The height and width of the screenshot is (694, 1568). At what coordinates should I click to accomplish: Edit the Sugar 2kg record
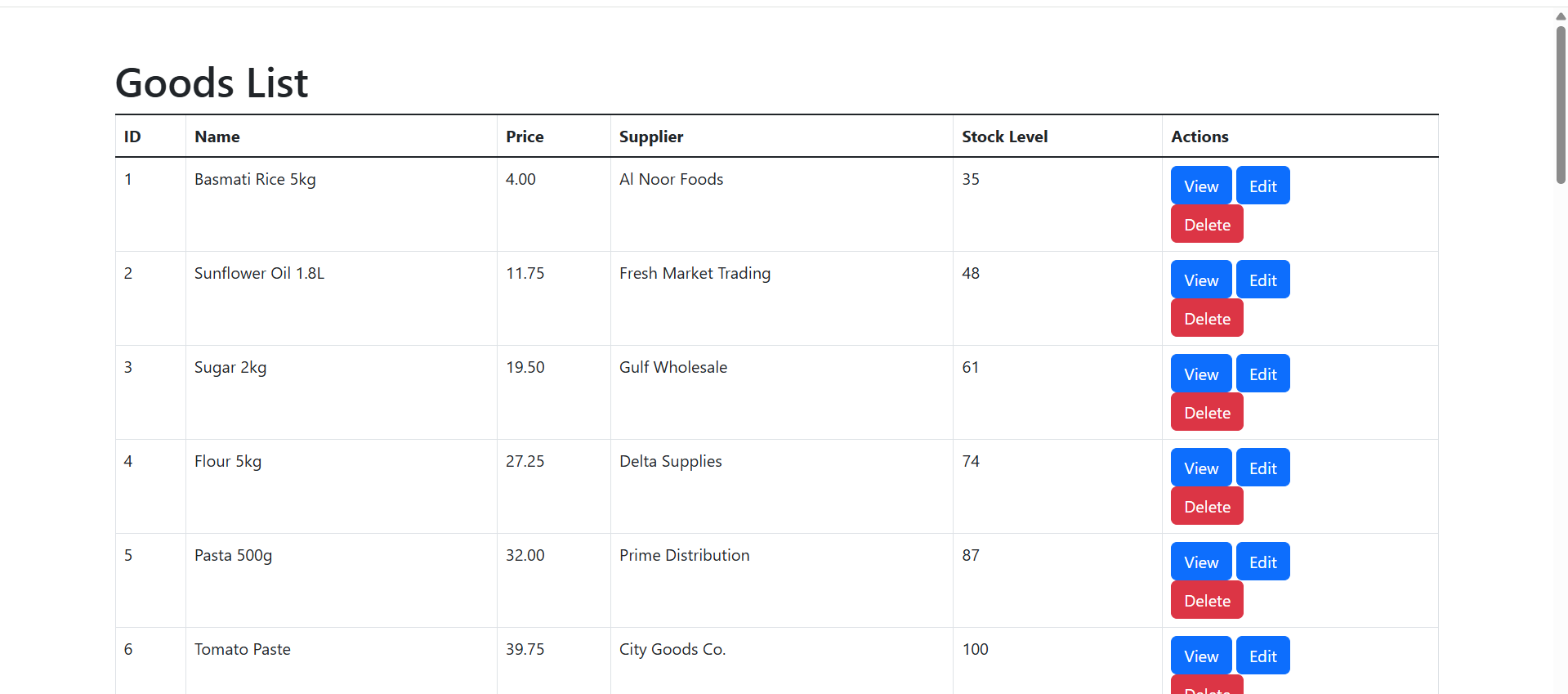1262,374
